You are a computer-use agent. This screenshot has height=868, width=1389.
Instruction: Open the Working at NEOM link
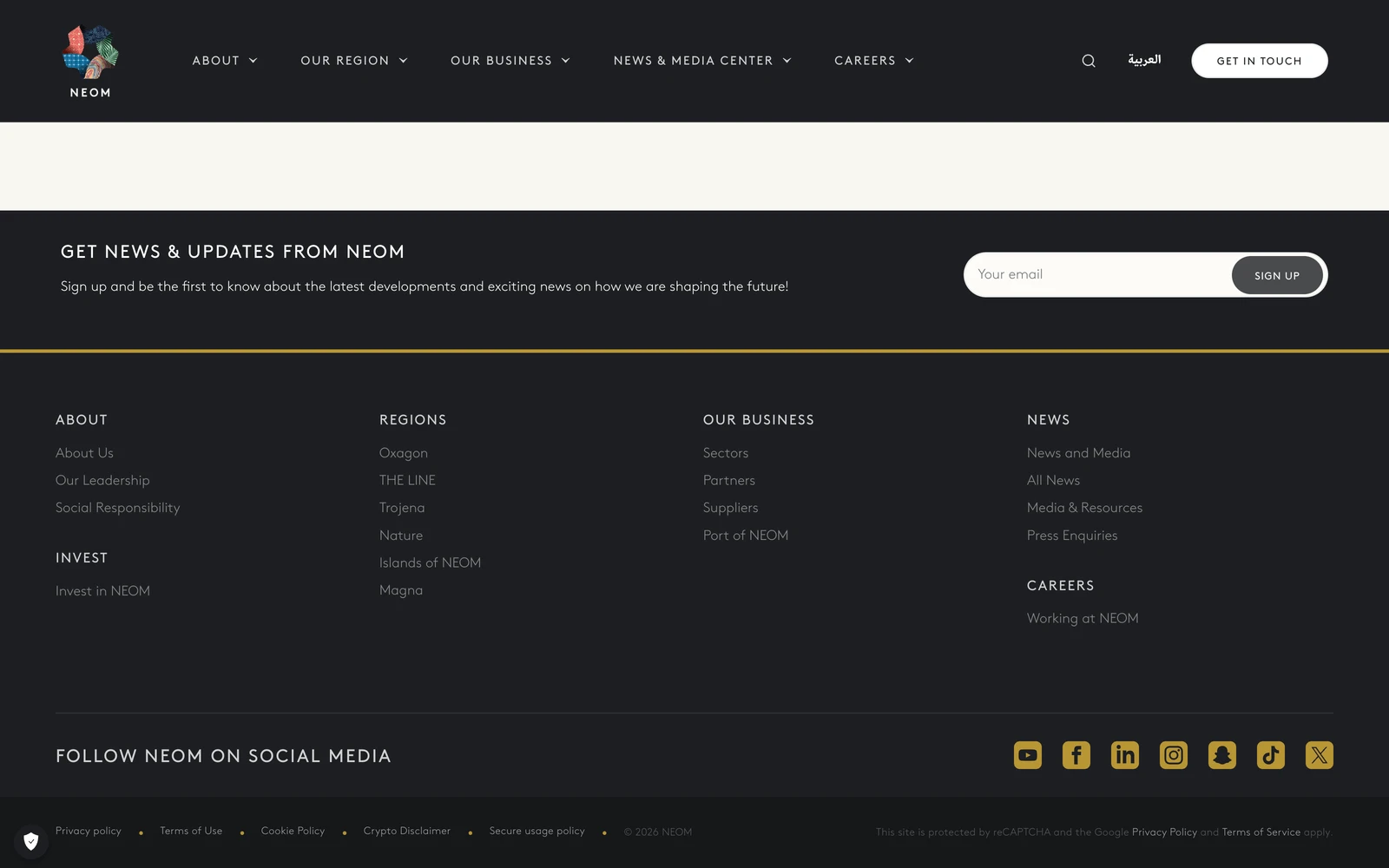(x=1083, y=618)
